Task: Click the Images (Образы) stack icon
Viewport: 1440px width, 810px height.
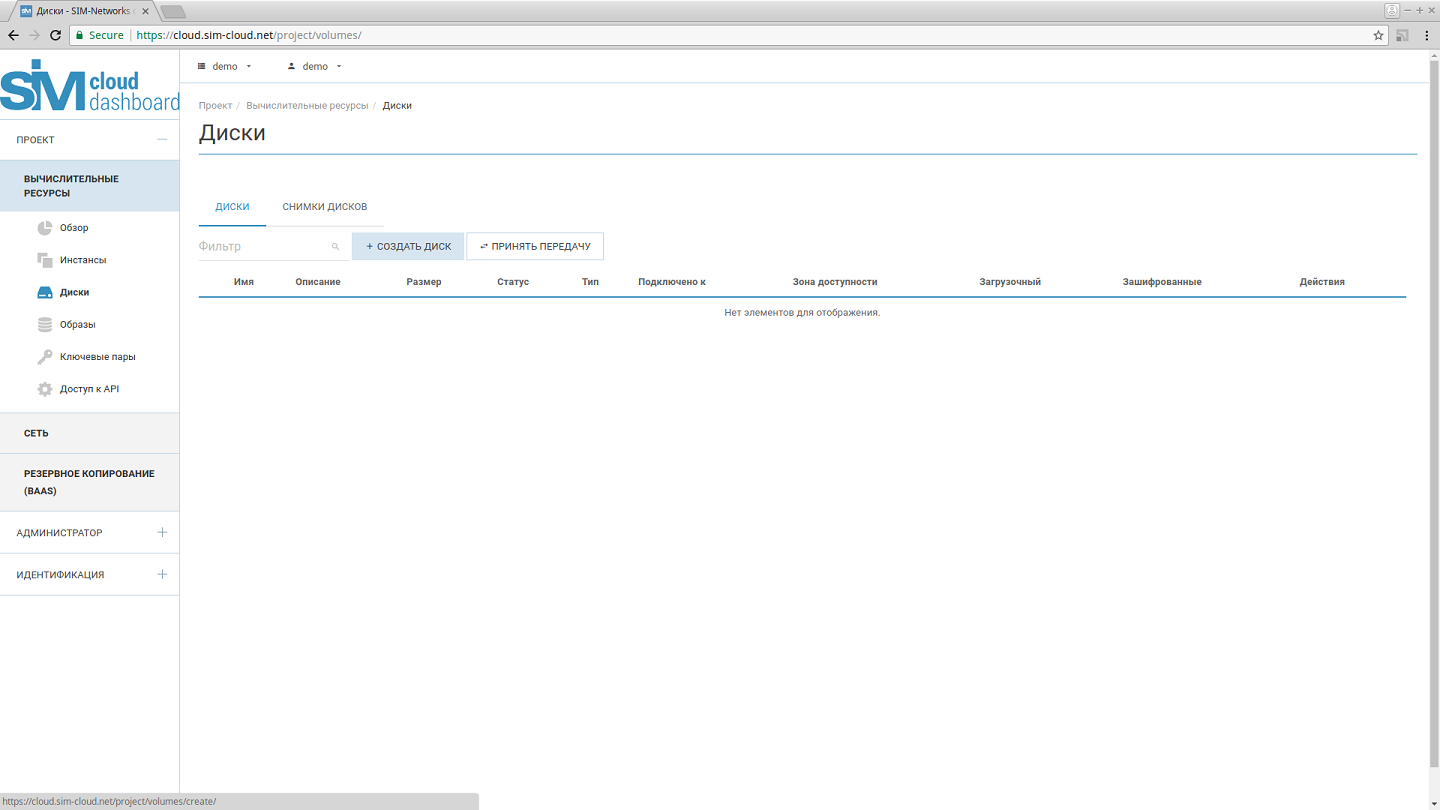Action: point(44,325)
